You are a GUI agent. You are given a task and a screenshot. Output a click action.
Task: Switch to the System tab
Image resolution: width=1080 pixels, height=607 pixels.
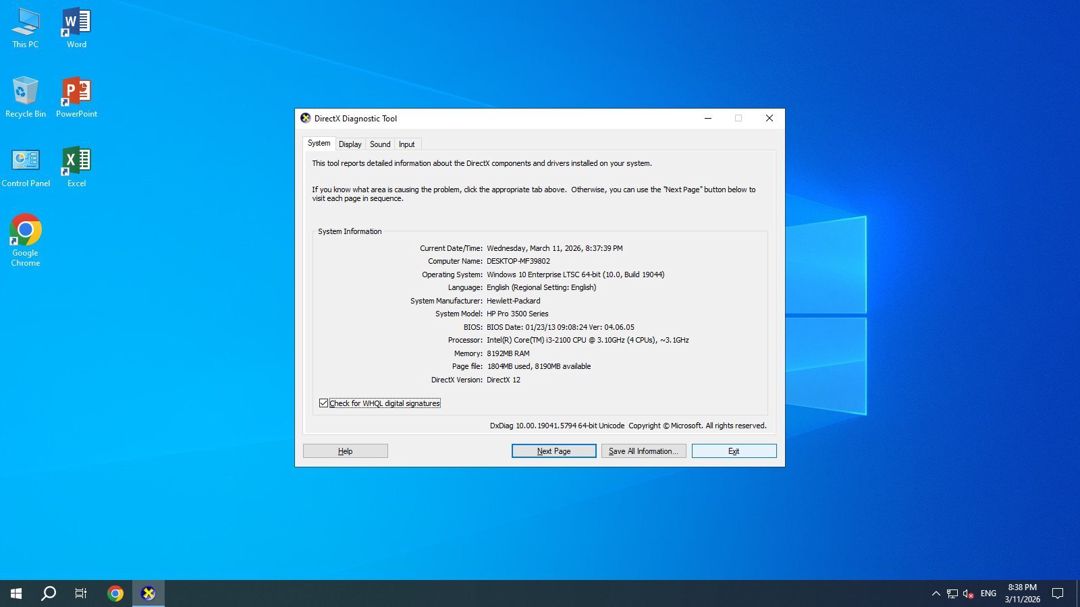click(x=318, y=143)
